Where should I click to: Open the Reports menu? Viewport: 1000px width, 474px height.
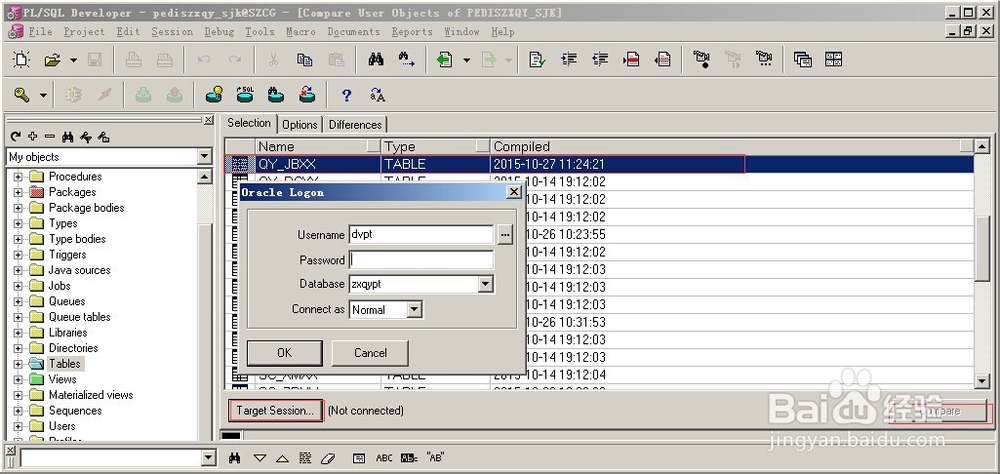point(413,31)
